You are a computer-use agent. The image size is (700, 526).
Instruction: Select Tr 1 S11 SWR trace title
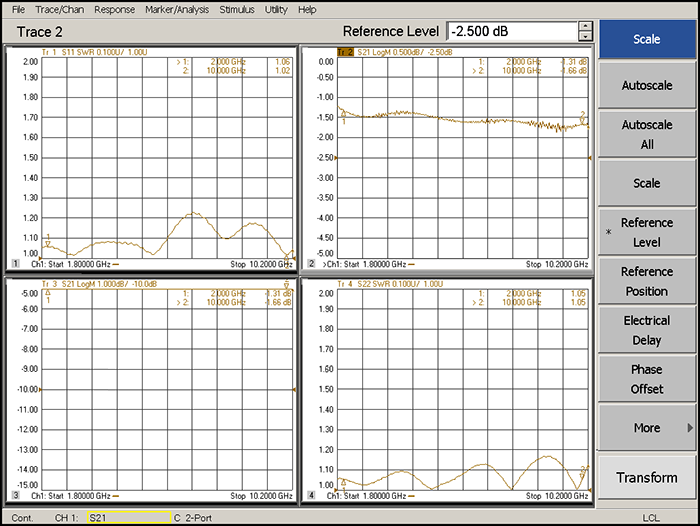pyautogui.click(x=94, y=52)
